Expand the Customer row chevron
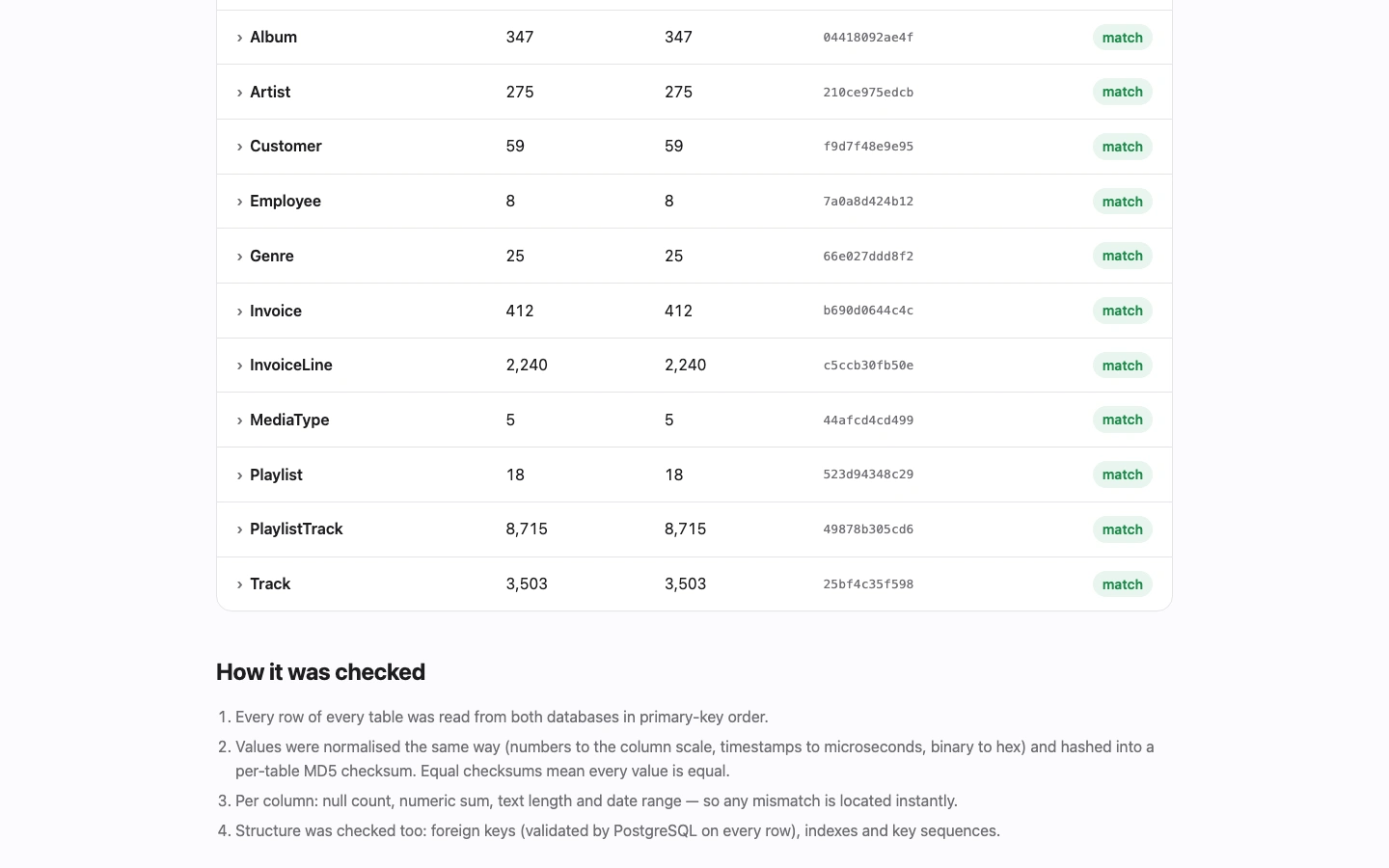 click(239, 147)
